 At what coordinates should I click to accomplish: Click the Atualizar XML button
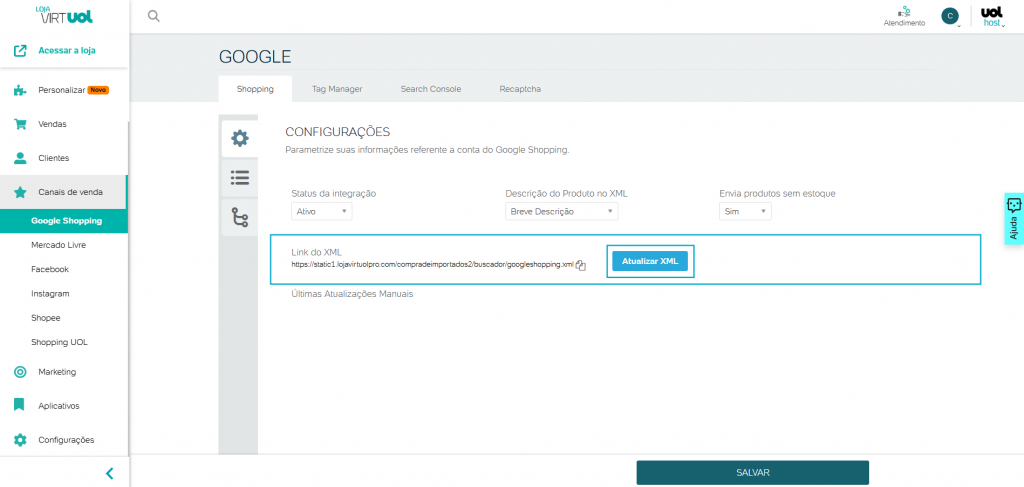[x=650, y=260]
